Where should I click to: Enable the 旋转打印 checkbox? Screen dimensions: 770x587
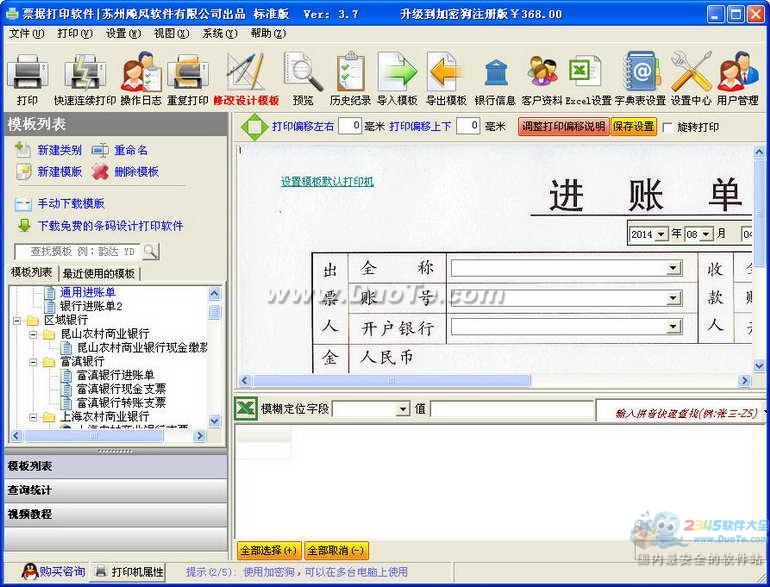[x=667, y=127]
